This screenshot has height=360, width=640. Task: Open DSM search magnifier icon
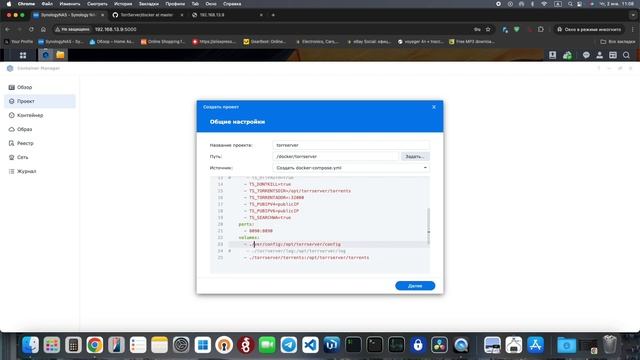pyautogui.click(x=626, y=55)
